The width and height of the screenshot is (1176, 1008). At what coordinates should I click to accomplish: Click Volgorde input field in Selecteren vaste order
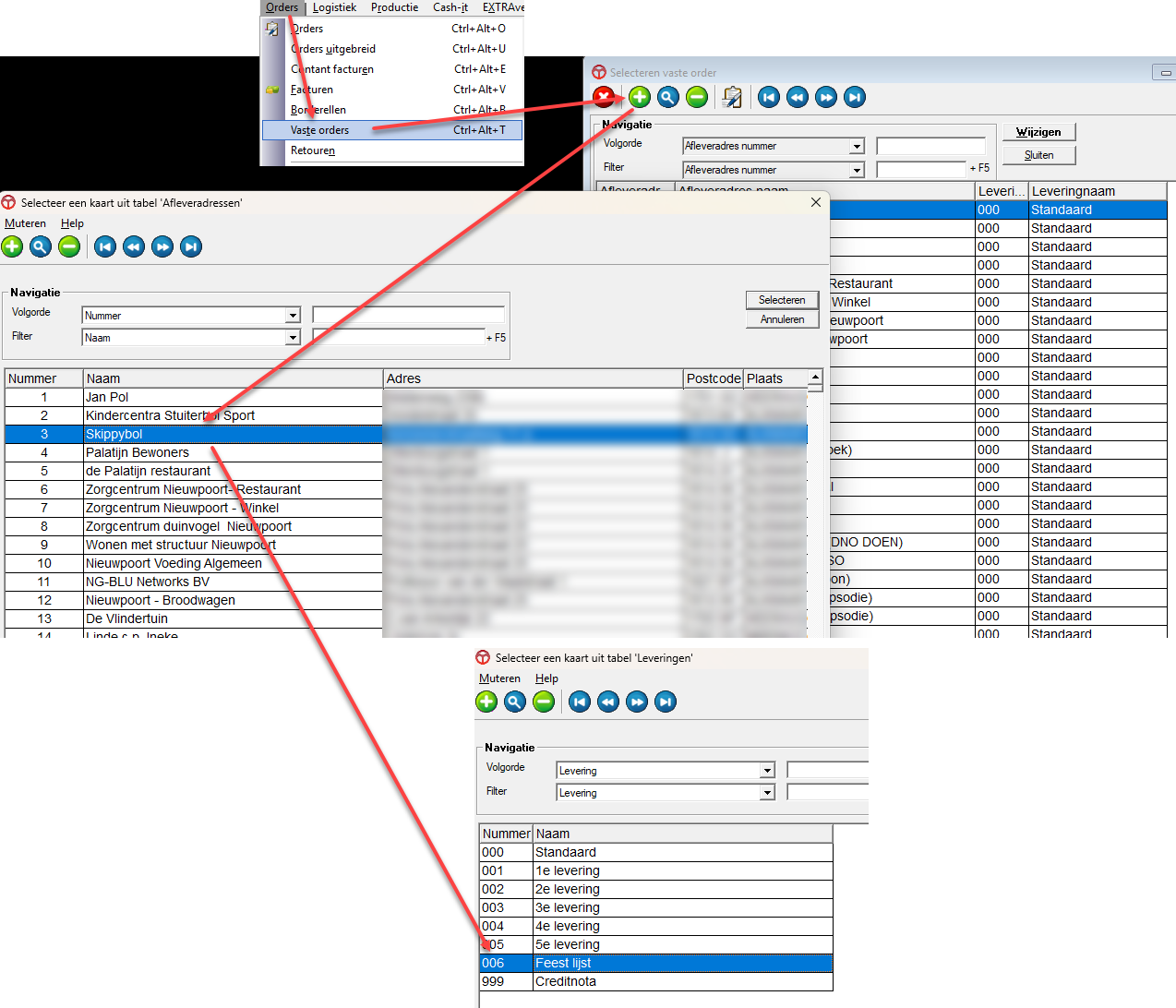click(x=930, y=146)
